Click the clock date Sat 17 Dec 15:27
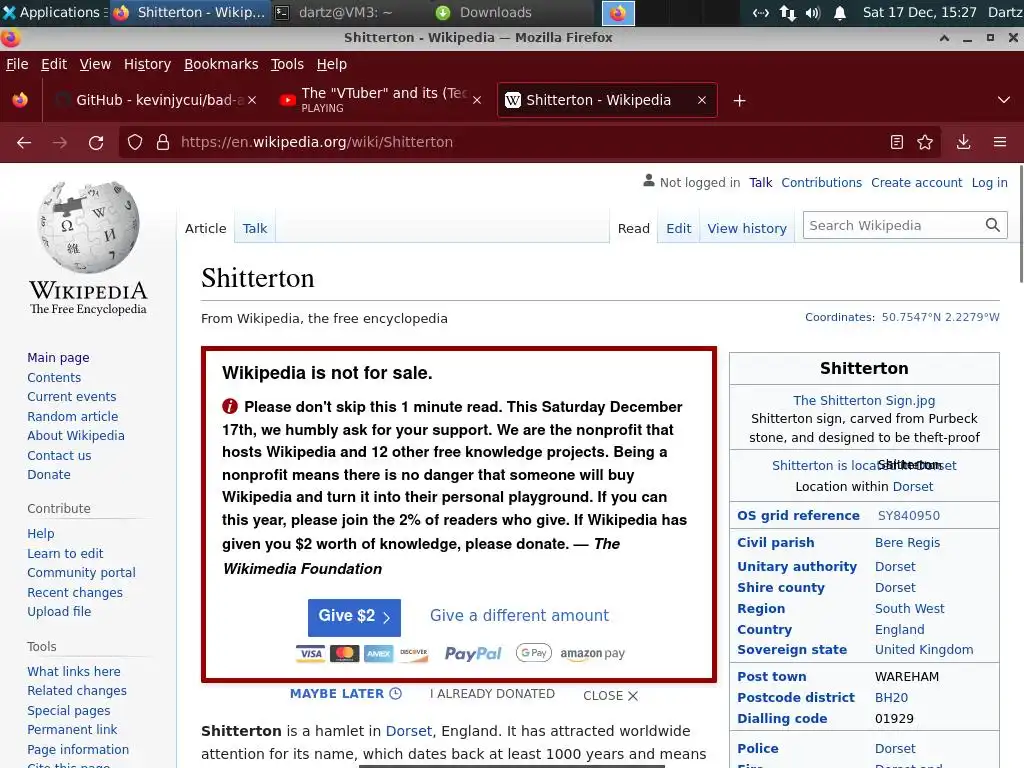 point(920,12)
